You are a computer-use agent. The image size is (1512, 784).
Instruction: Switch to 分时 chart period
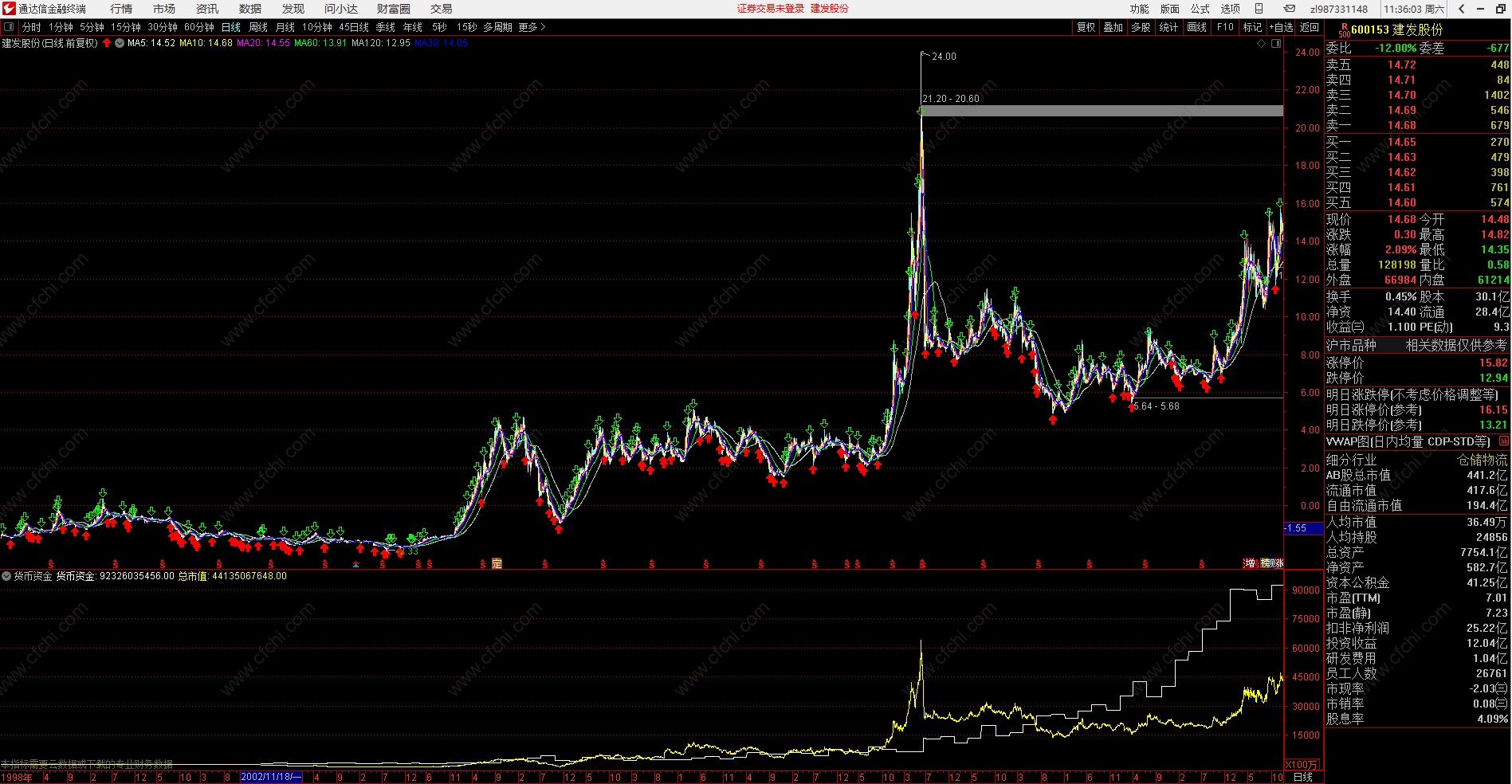[x=32, y=27]
